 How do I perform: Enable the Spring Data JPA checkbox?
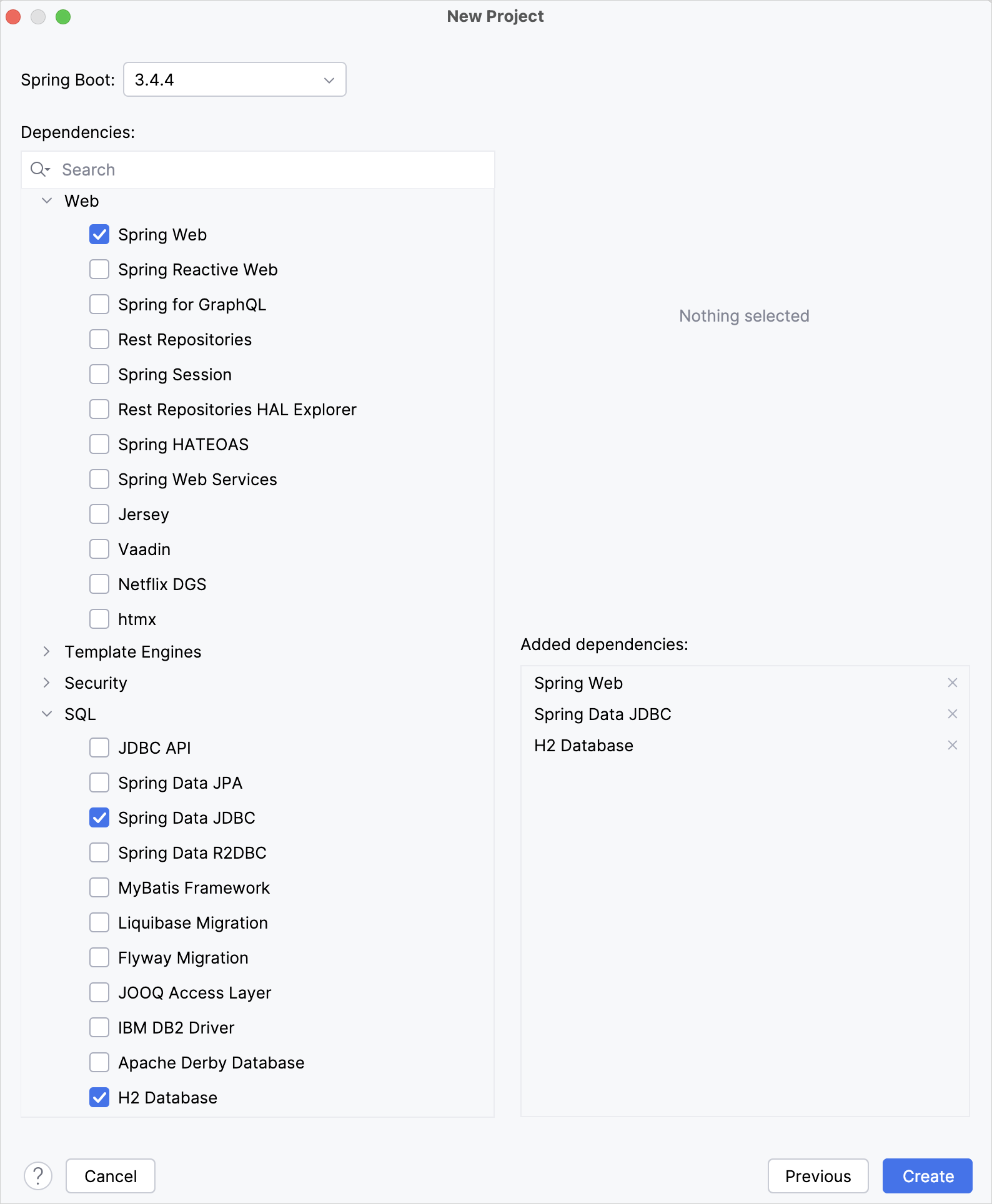[99, 782]
